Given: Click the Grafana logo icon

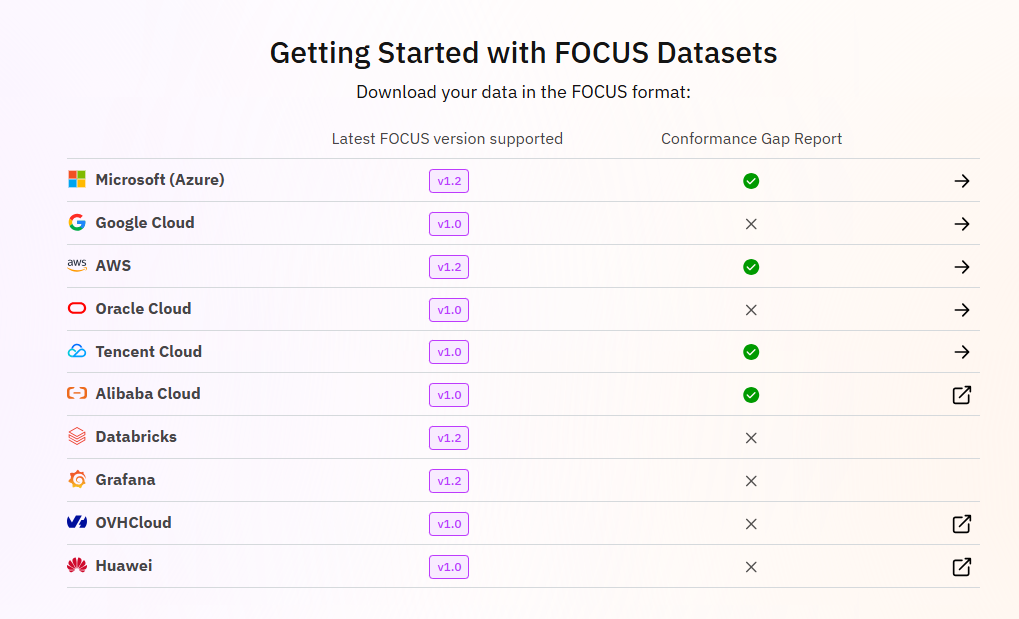Looking at the screenshot, I should (77, 480).
